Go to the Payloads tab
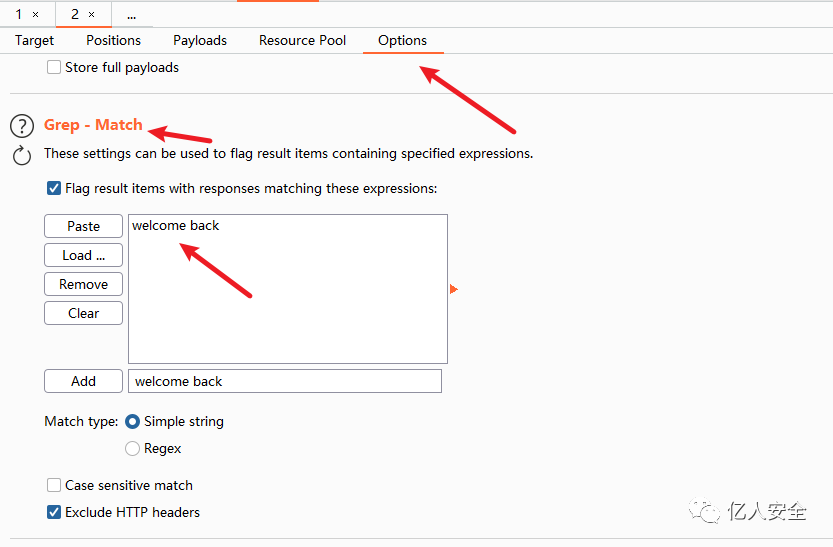 point(200,40)
